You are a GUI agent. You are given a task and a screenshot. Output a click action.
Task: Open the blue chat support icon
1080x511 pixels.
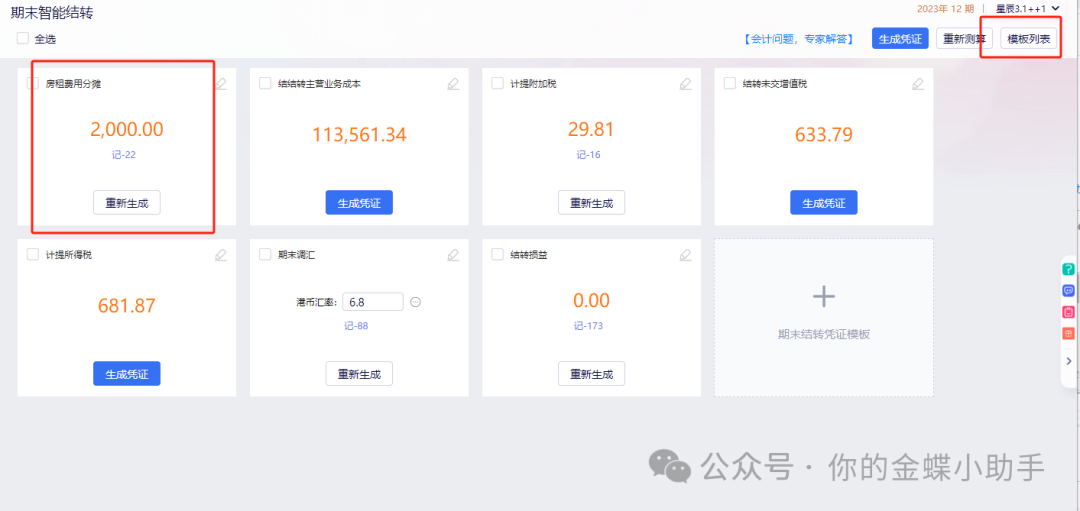(1068, 291)
